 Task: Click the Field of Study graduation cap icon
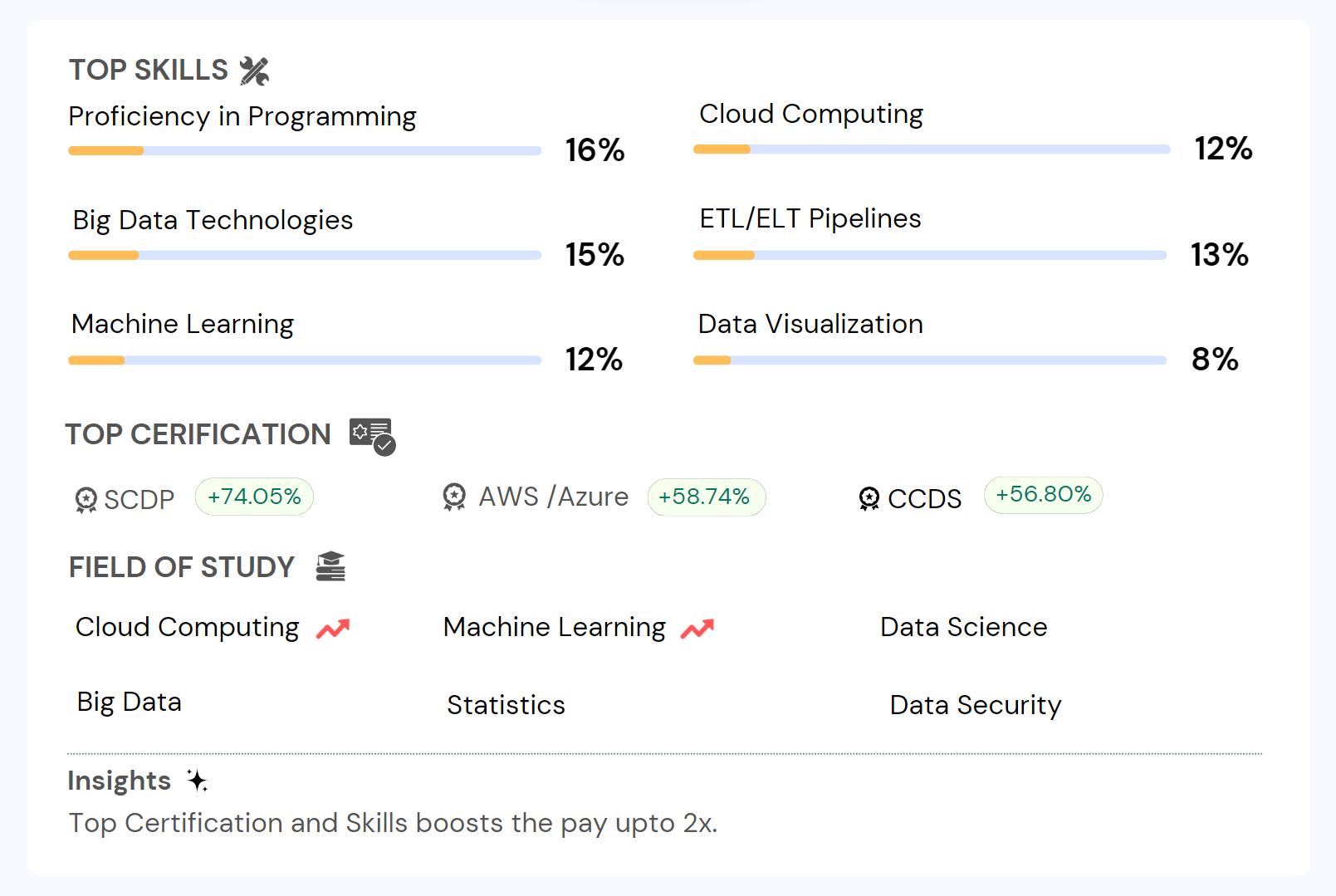point(330,566)
